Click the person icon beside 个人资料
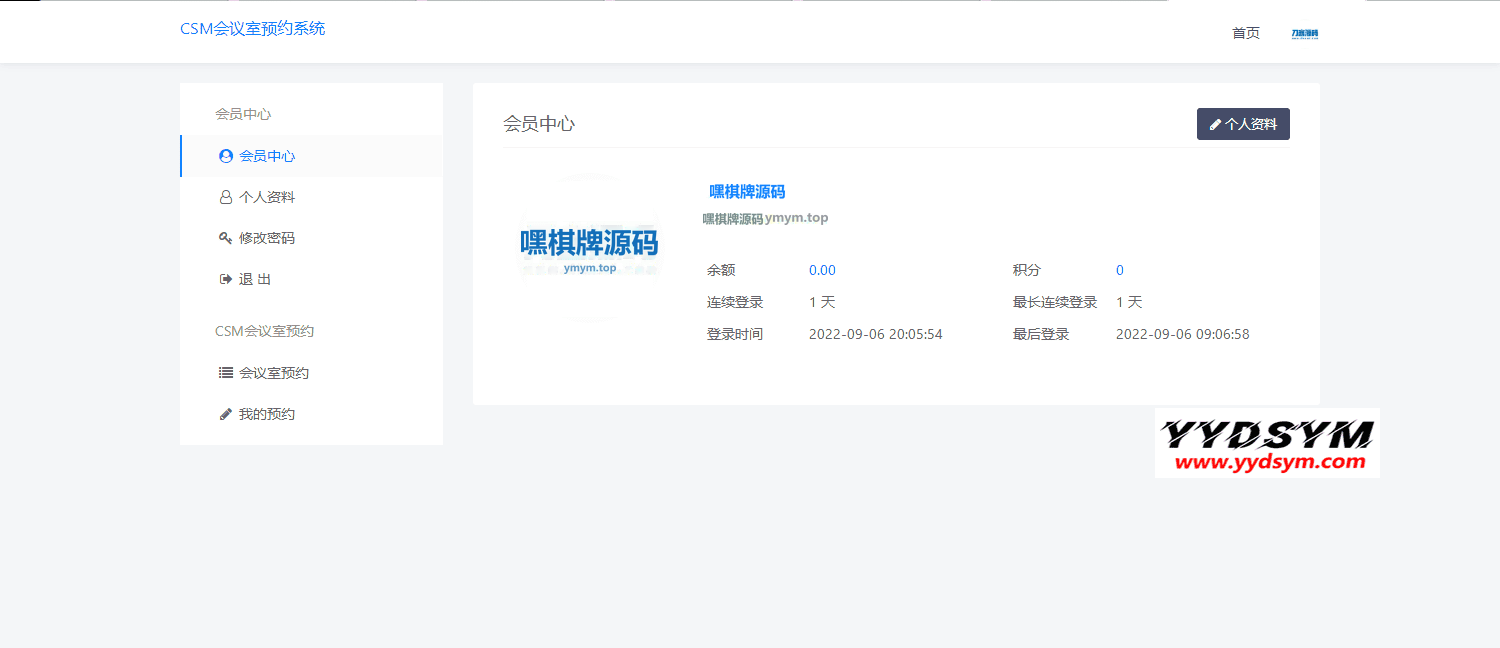Viewport: 1500px width, 648px height. [226, 197]
